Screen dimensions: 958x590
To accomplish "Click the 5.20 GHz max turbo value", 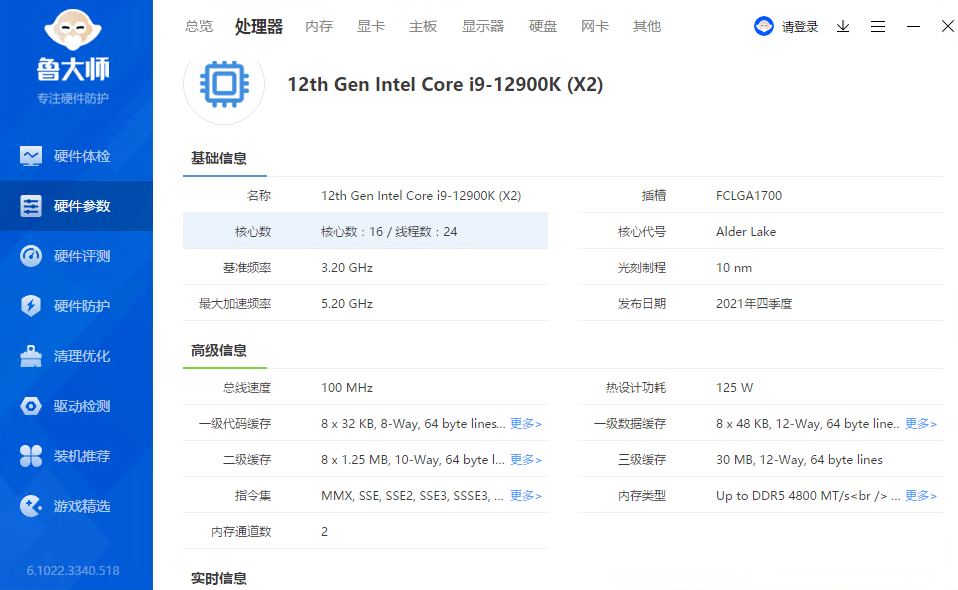I will point(347,304).
